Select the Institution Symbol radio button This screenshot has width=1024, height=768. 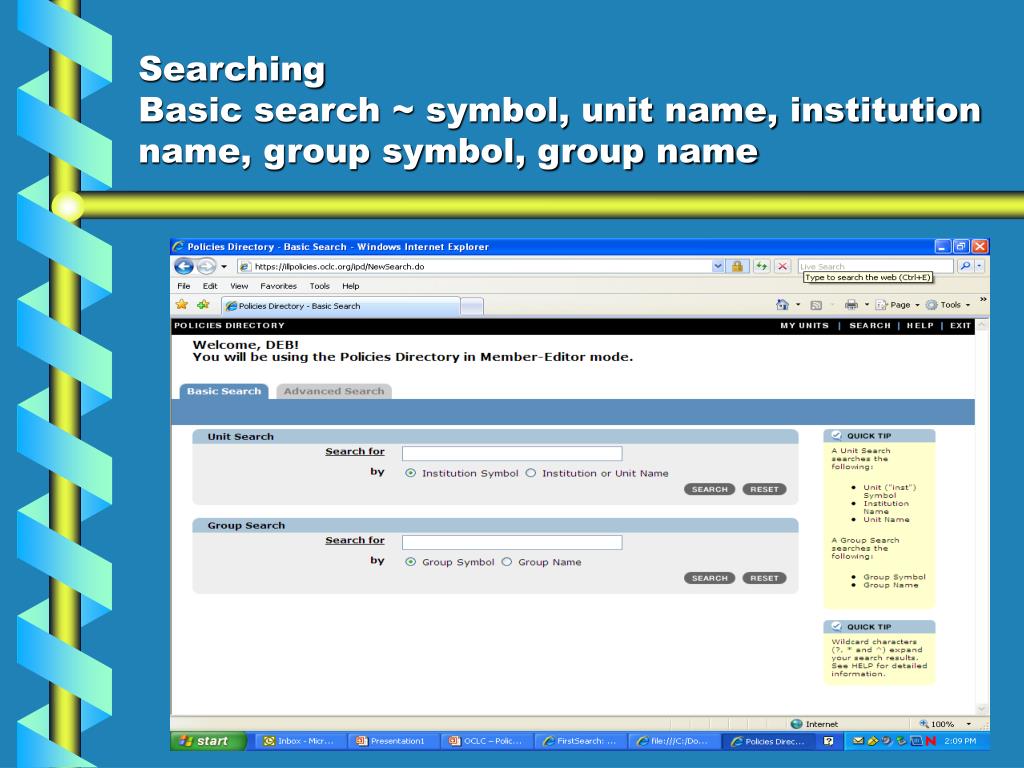click(x=410, y=473)
